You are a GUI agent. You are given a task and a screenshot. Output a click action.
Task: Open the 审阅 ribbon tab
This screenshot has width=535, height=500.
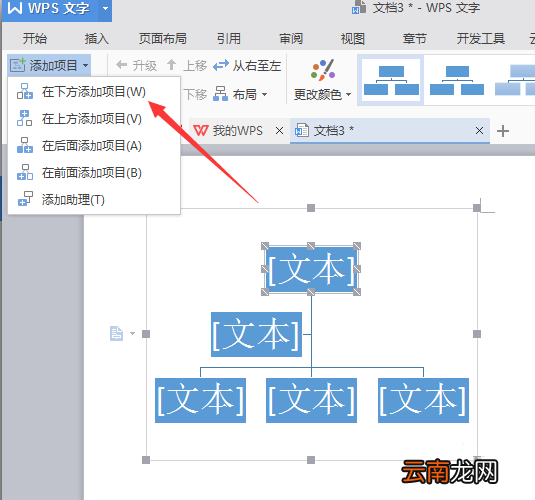pyautogui.click(x=291, y=38)
